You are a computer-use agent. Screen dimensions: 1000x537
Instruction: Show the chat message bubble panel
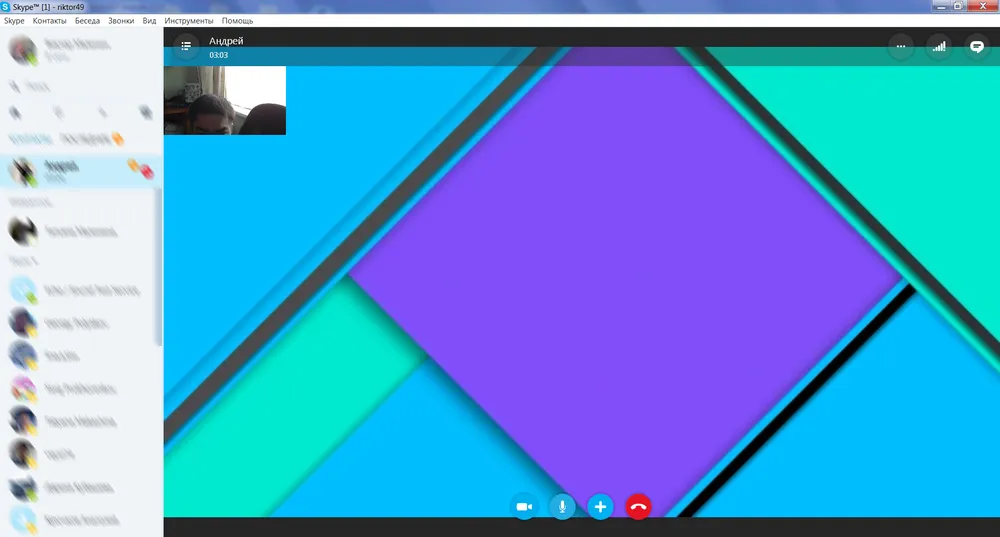click(x=976, y=47)
